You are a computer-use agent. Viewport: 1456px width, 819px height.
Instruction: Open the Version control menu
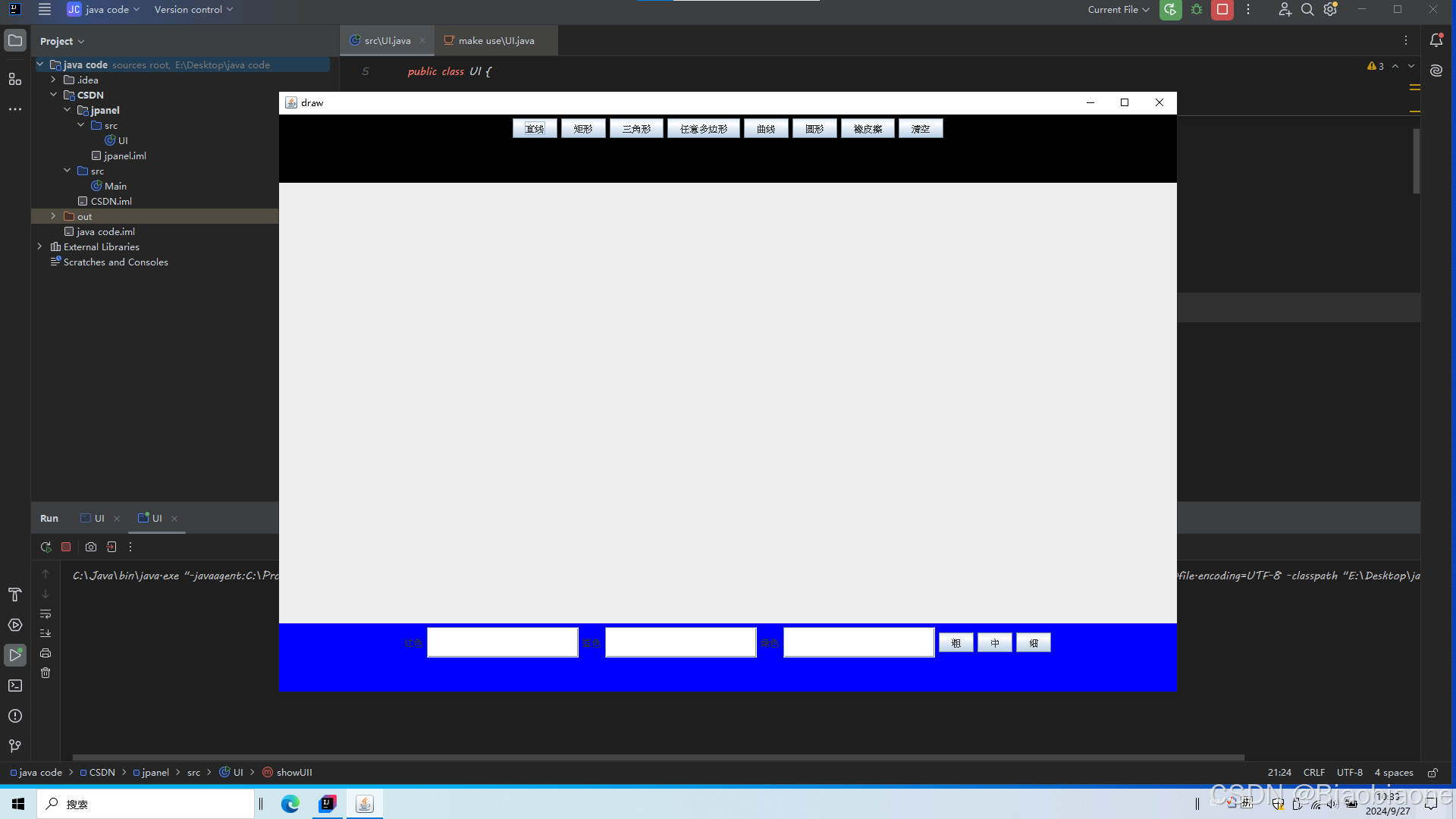(193, 10)
